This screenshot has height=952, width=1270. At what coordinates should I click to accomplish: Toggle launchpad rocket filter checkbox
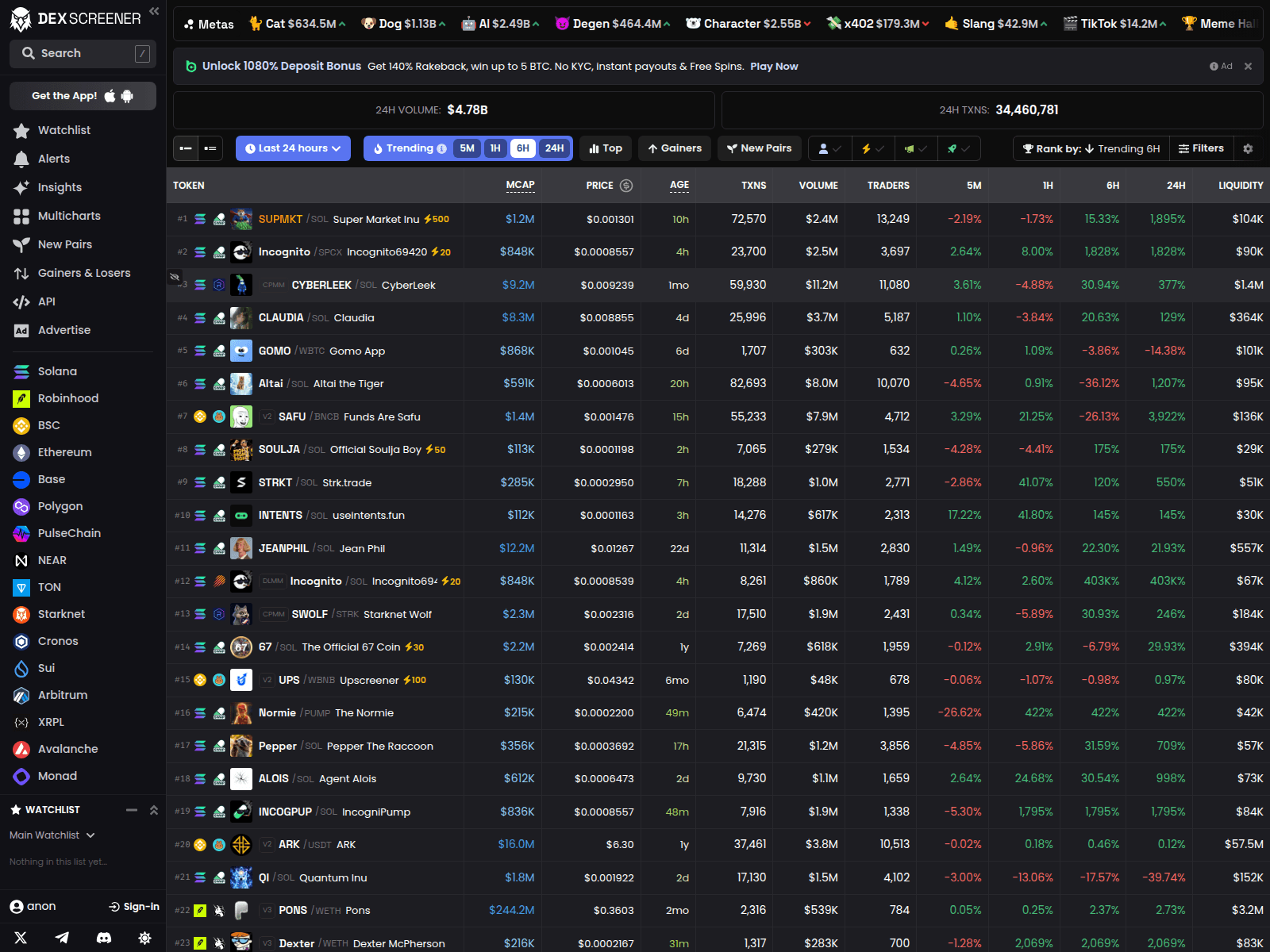(959, 148)
